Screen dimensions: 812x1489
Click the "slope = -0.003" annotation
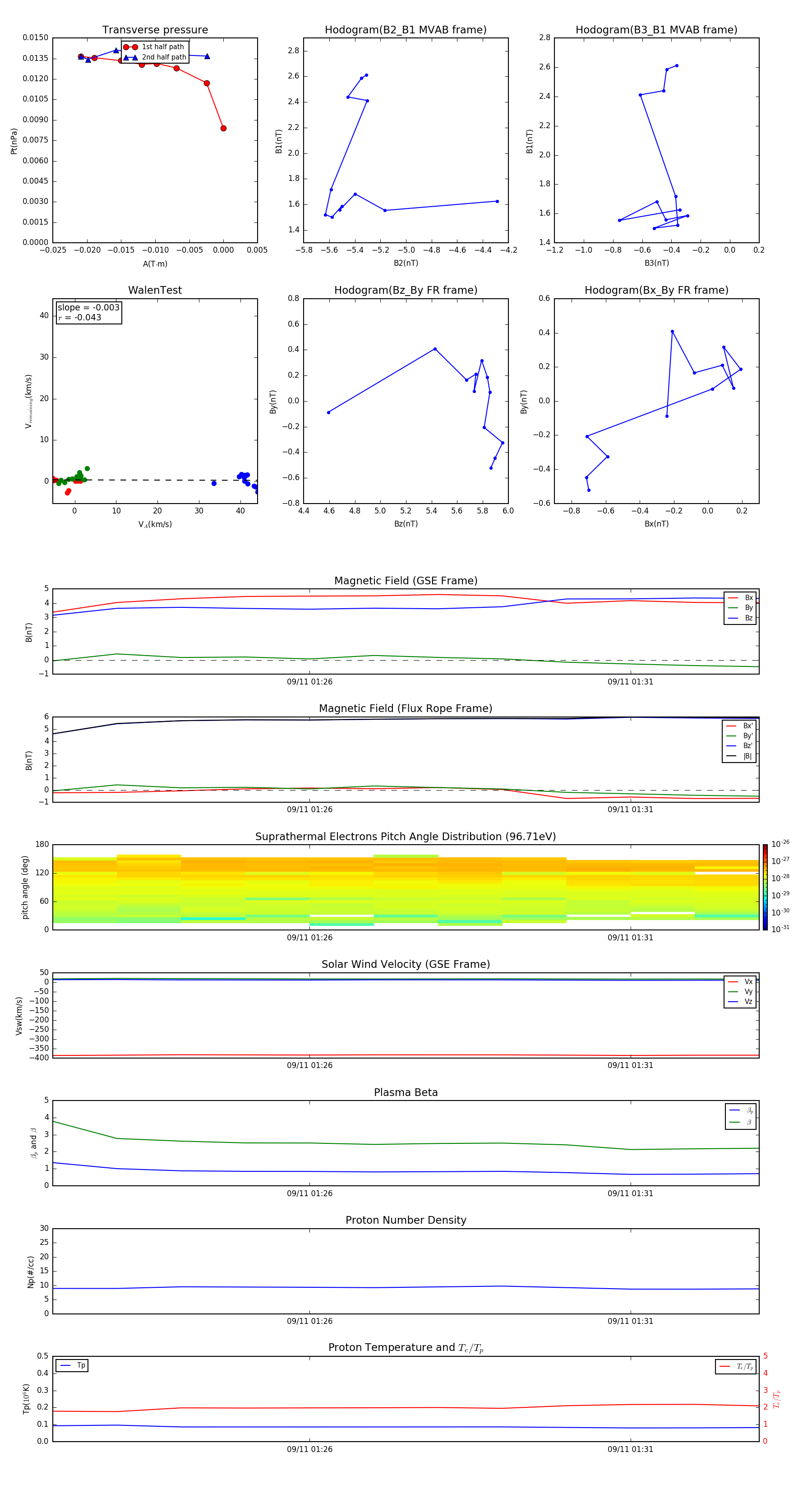click(88, 308)
